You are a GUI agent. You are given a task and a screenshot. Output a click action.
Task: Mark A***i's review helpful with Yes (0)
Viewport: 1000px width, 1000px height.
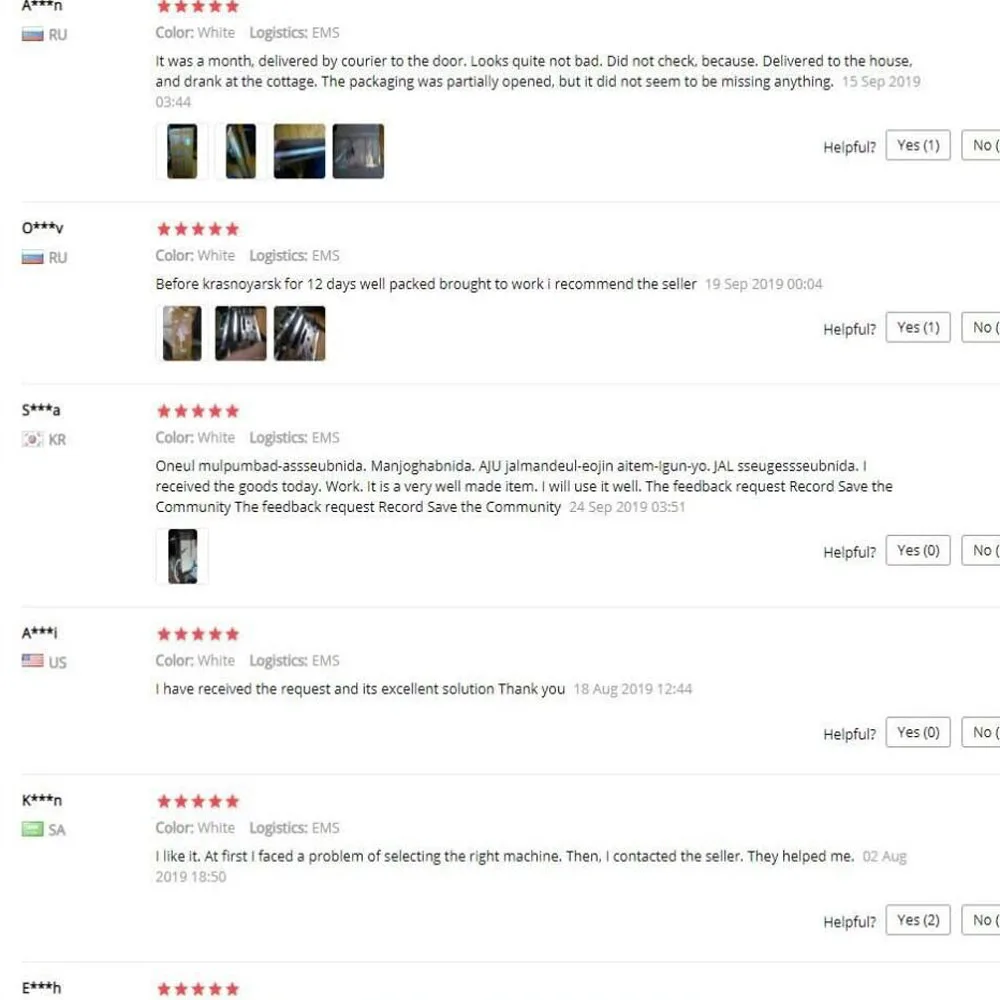pos(918,732)
